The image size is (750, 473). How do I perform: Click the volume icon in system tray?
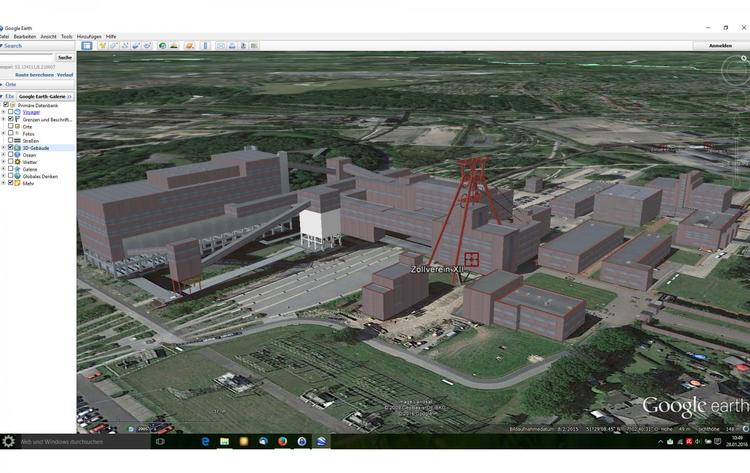(698, 441)
